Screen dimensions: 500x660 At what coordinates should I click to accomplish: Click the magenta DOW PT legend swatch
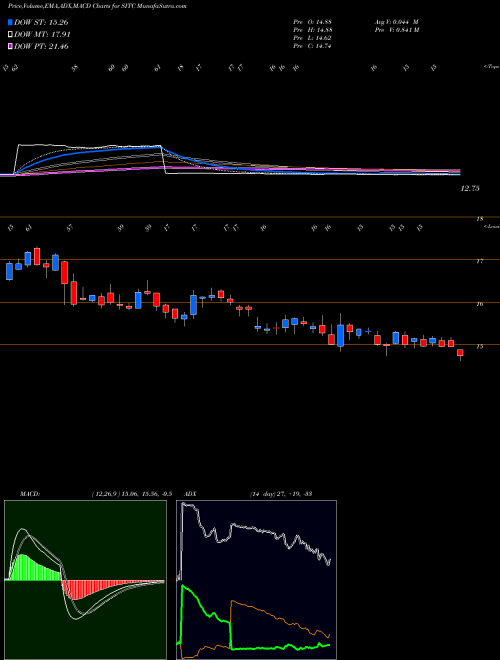[10, 46]
